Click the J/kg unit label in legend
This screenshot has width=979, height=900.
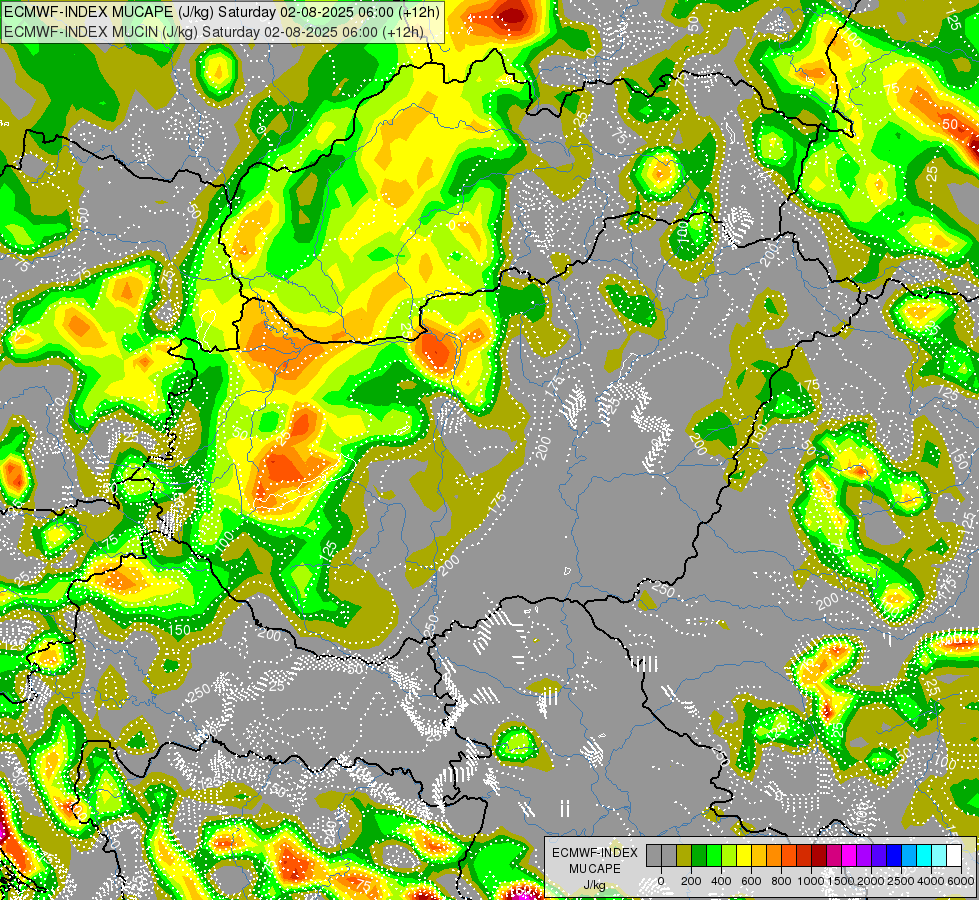[x=594, y=886]
